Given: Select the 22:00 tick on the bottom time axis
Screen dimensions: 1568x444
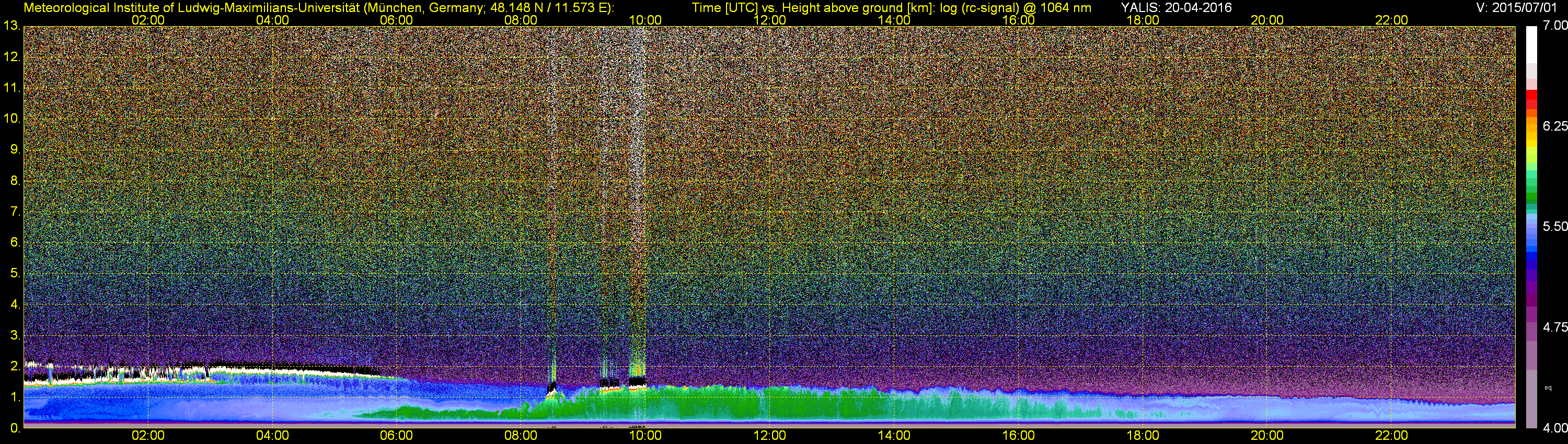Looking at the screenshot, I should (x=1391, y=436).
